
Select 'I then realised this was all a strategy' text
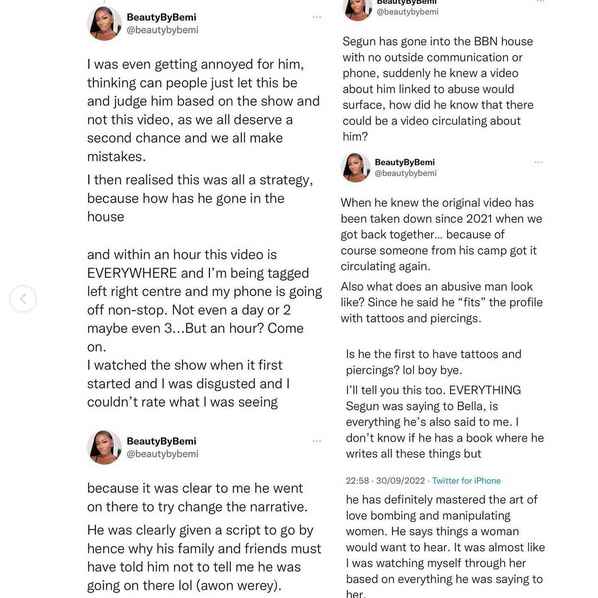click(x=200, y=198)
